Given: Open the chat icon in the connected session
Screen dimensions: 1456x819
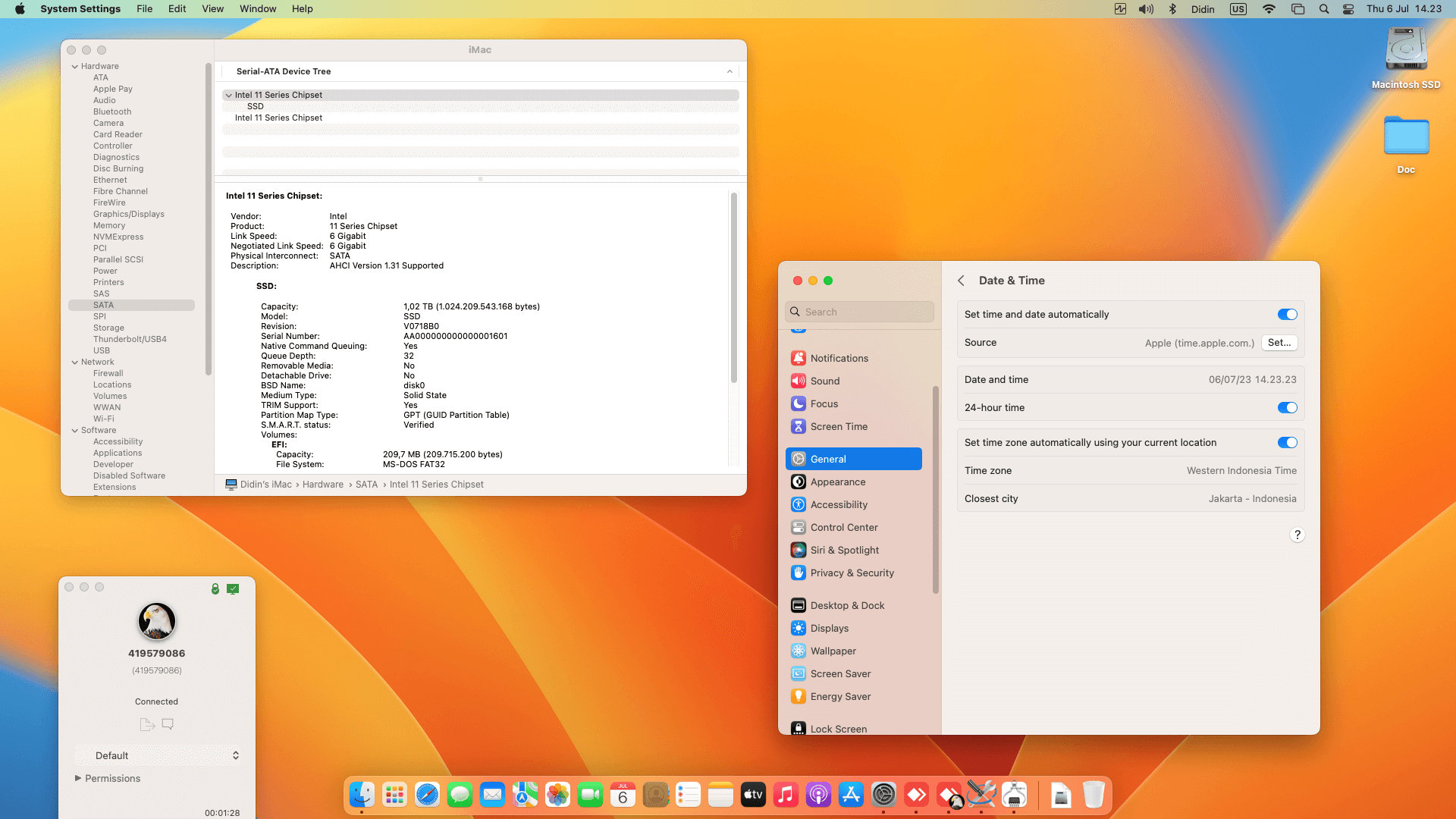Looking at the screenshot, I should pyautogui.click(x=167, y=724).
